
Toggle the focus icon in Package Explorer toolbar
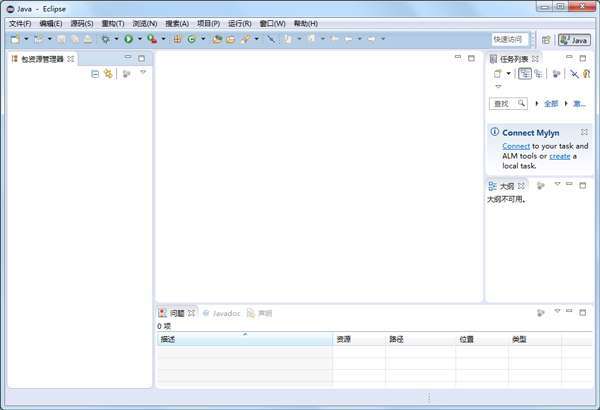point(126,74)
